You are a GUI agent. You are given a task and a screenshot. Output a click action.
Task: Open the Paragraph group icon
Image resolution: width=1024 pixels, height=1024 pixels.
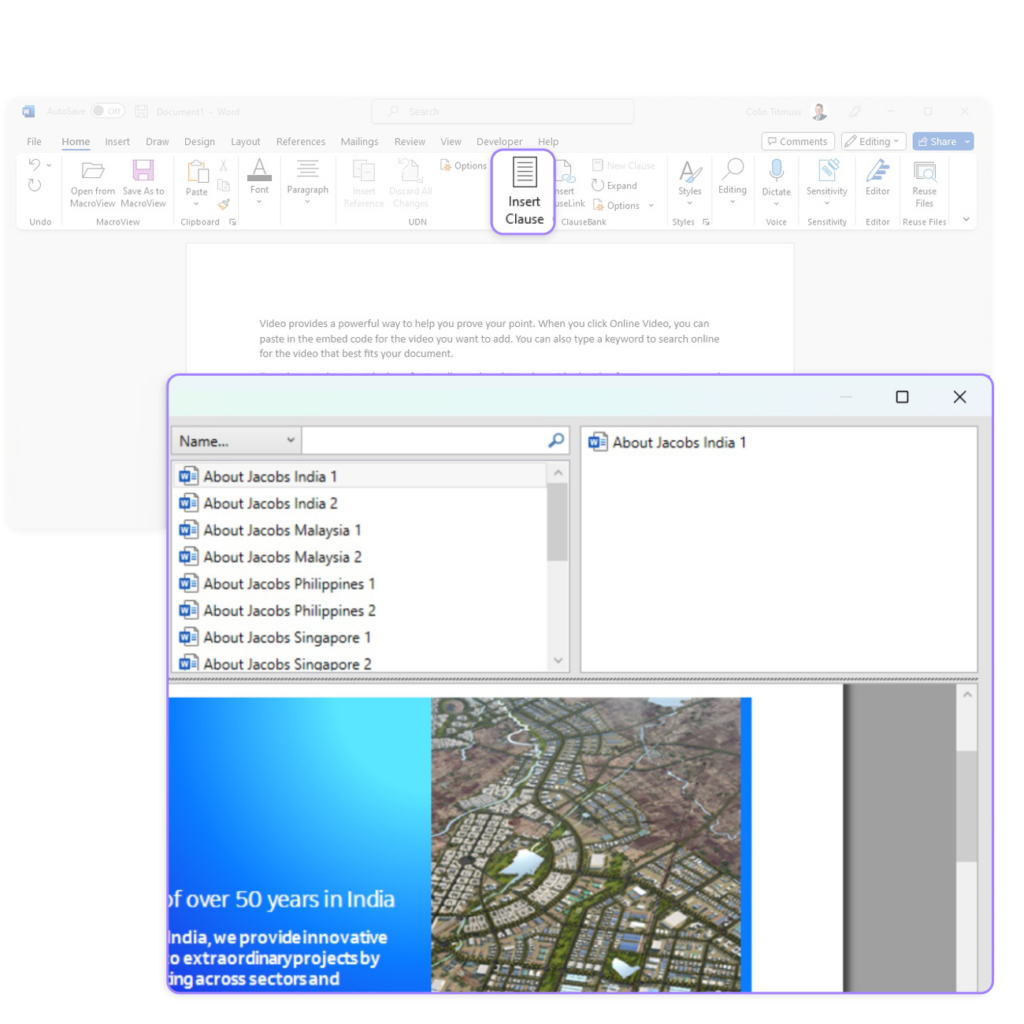pos(308,169)
